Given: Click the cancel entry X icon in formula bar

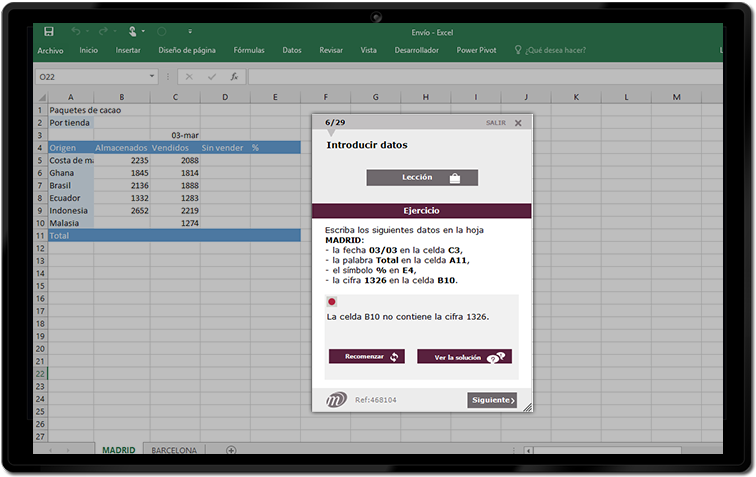Looking at the screenshot, I should 189,76.
